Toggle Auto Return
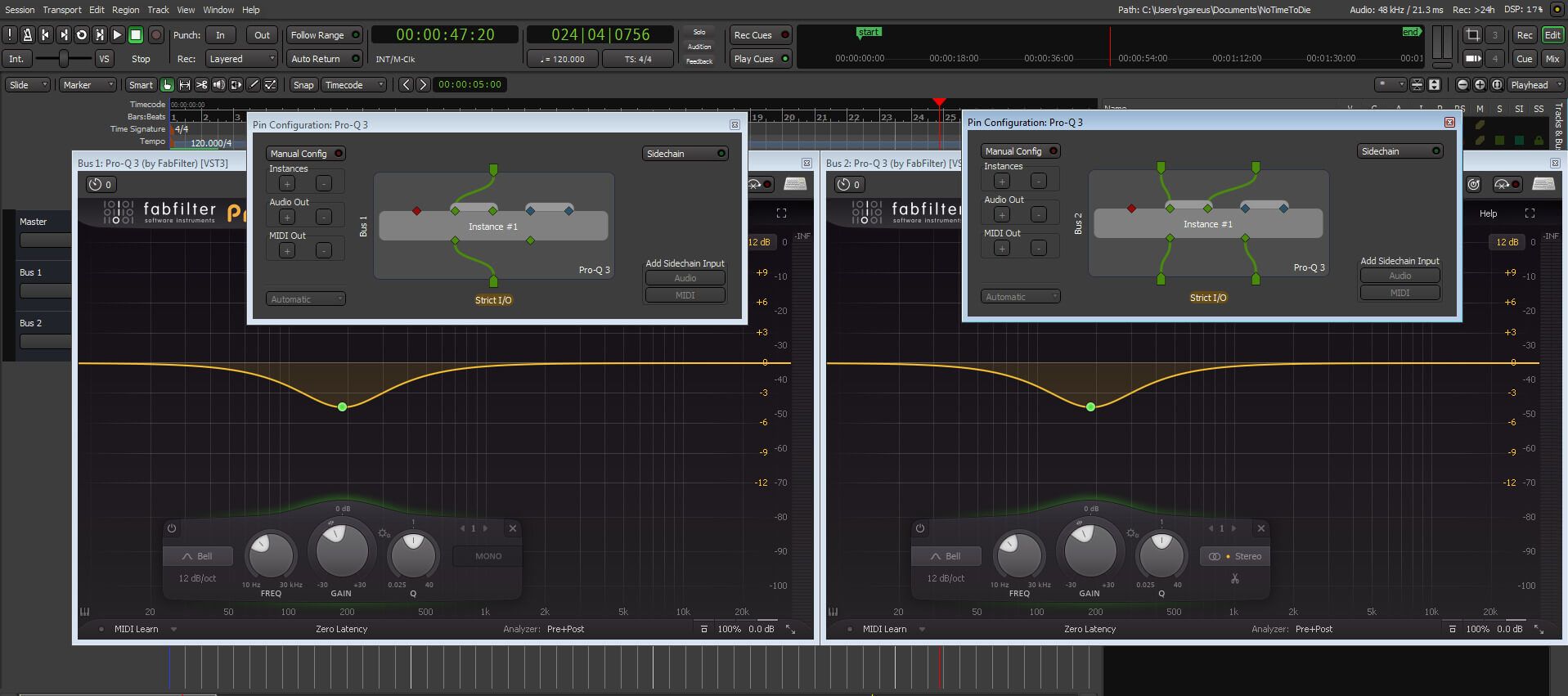 pos(324,59)
